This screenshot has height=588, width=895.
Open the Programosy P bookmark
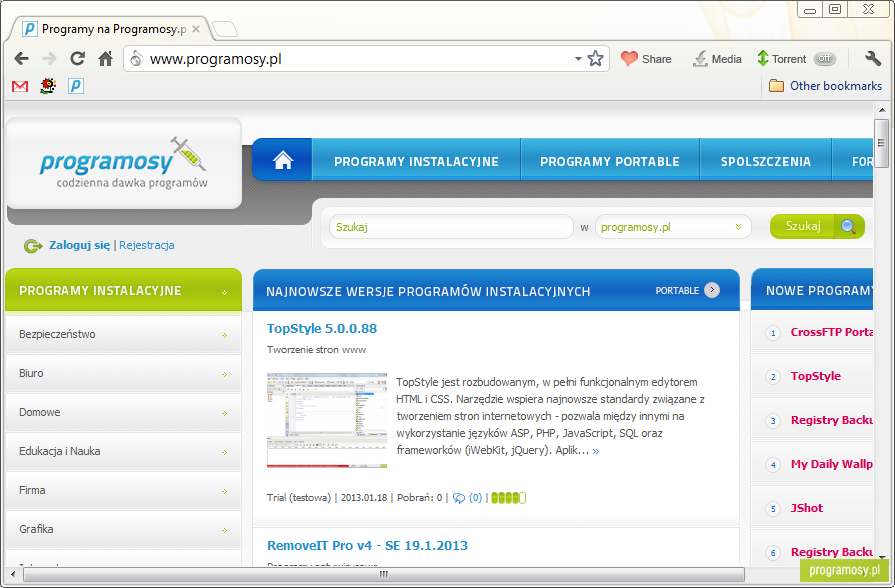pyautogui.click(x=76, y=86)
